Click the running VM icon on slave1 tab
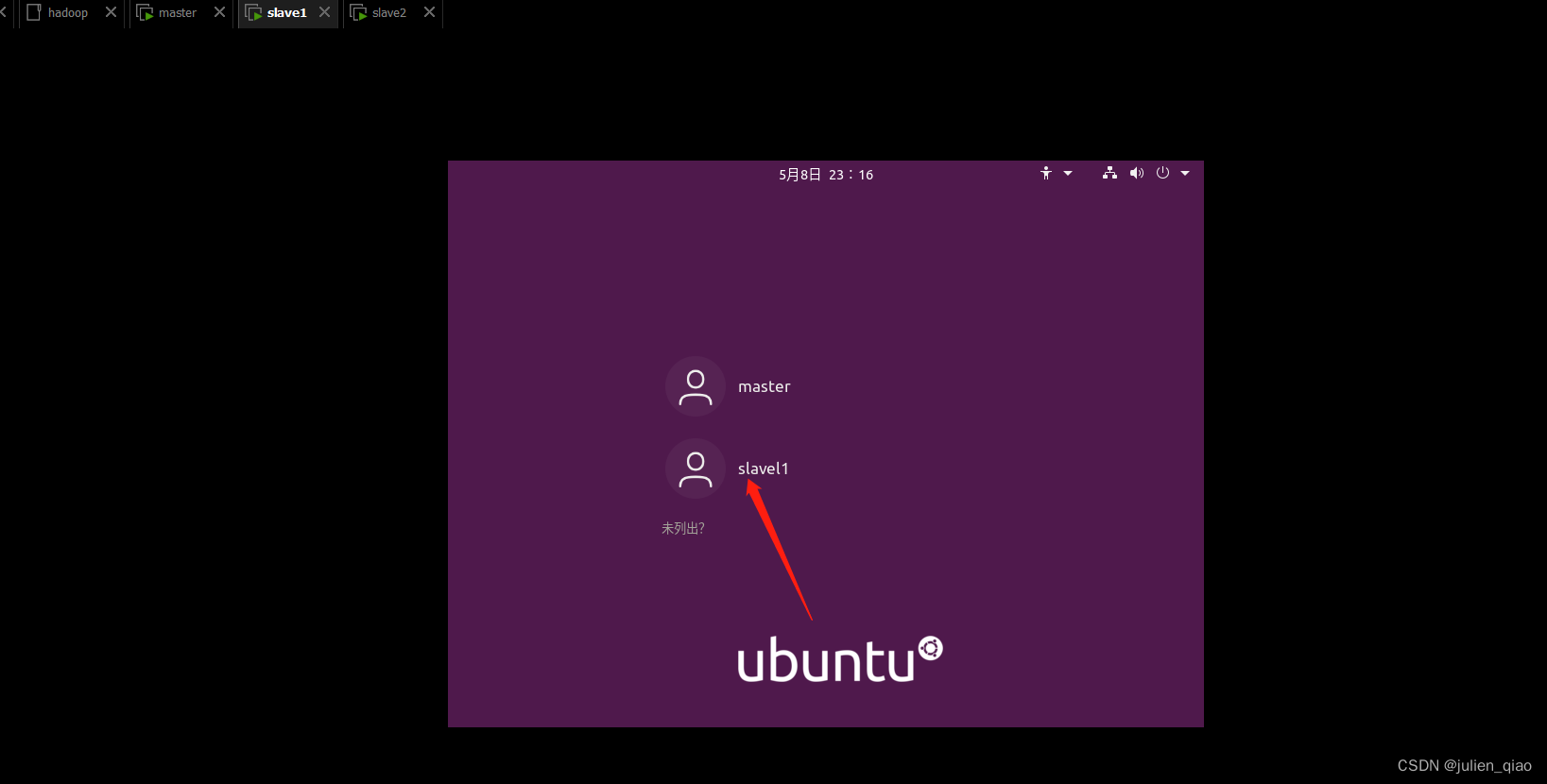1547x784 pixels. click(253, 12)
